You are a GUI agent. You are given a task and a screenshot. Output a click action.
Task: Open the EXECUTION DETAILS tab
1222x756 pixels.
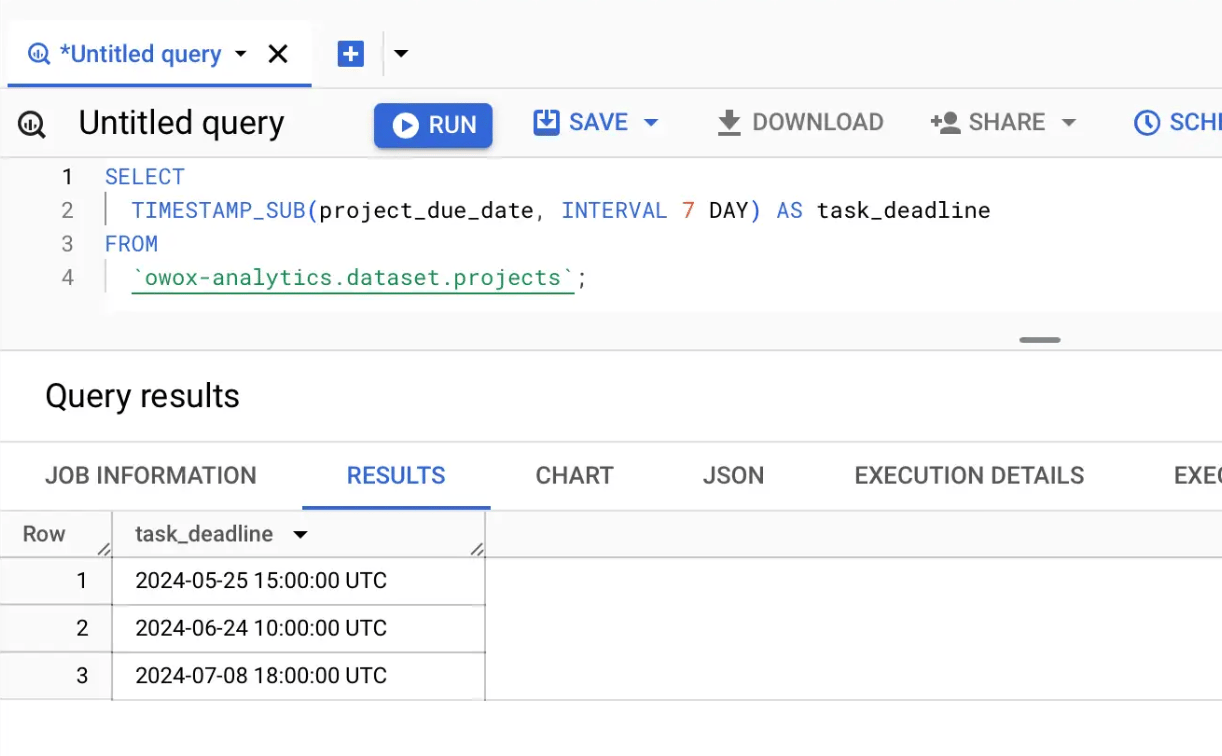point(969,476)
